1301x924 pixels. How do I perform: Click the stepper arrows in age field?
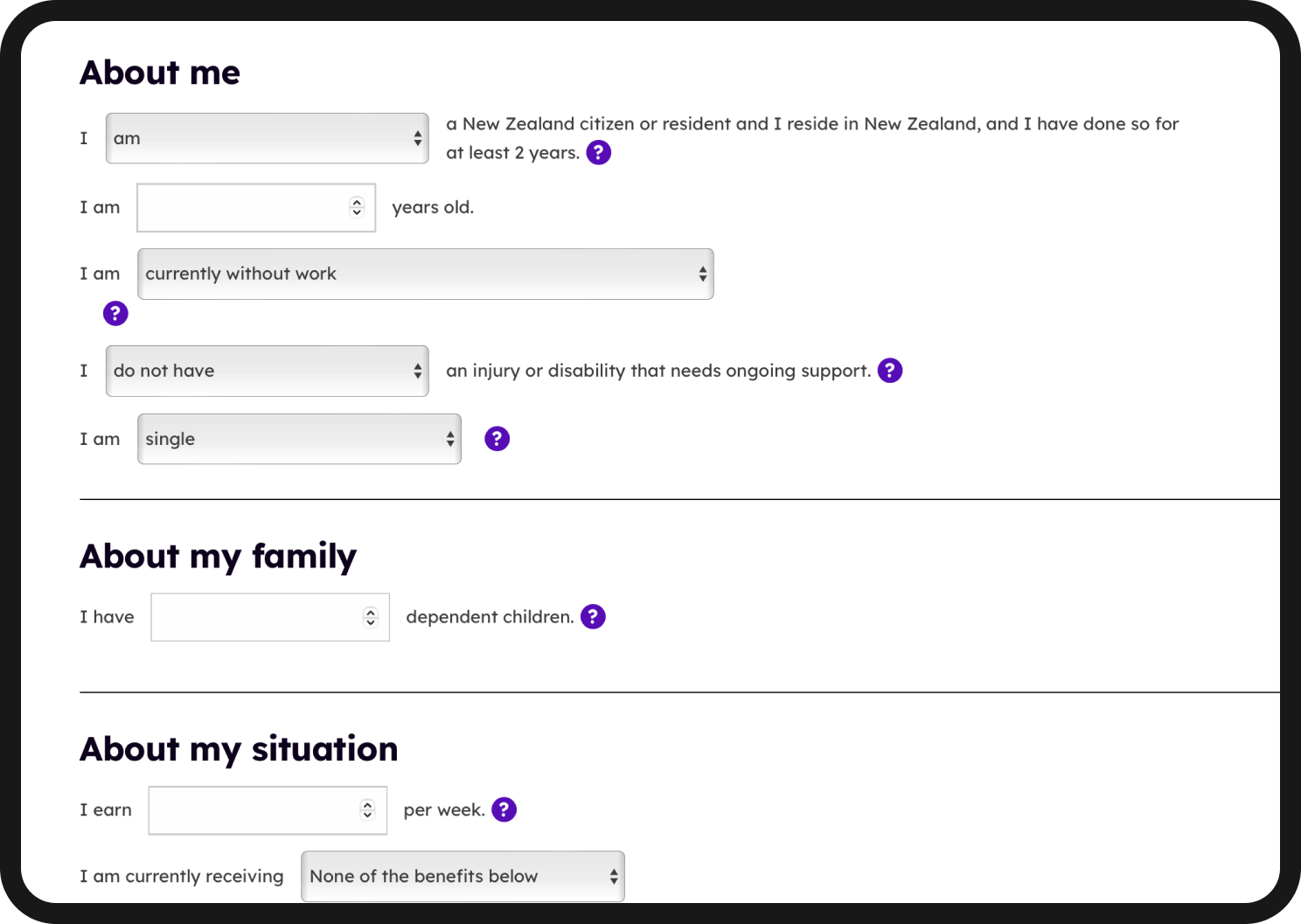tap(357, 207)
